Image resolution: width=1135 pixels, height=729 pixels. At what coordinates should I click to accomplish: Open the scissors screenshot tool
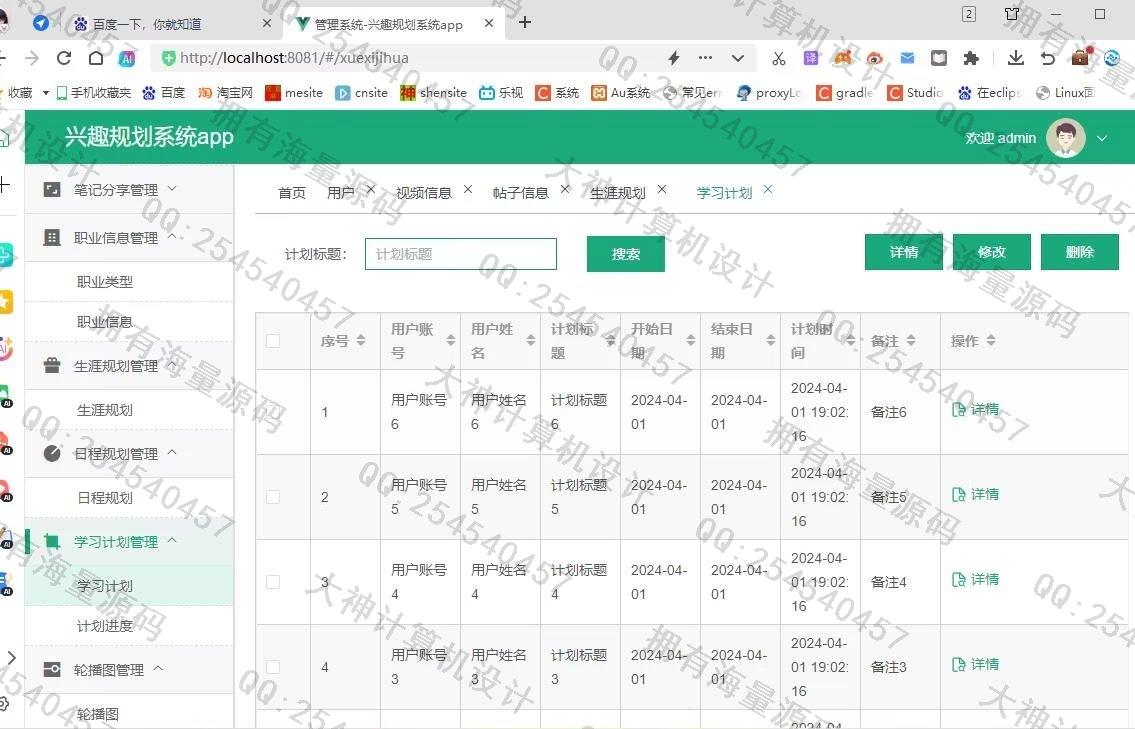point(779,58)
